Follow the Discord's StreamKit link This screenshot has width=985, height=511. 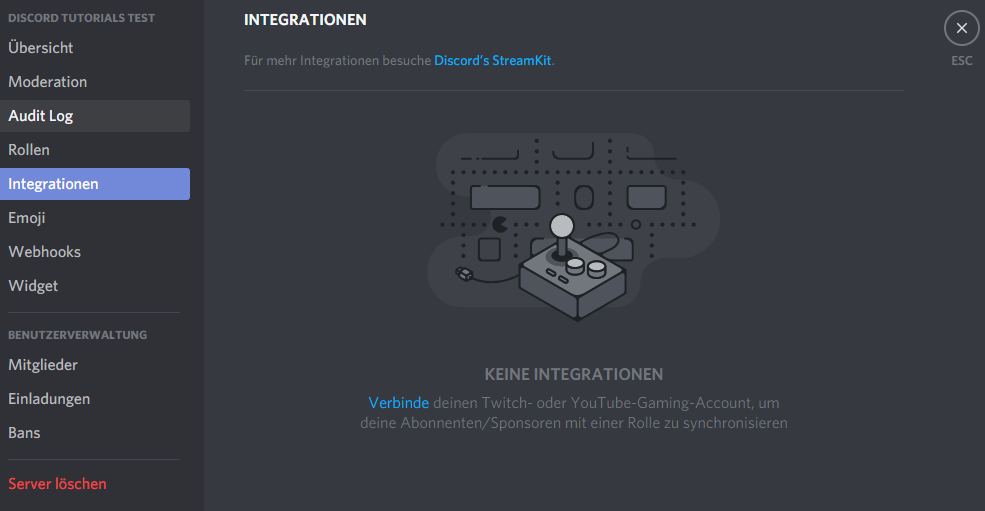492,60
